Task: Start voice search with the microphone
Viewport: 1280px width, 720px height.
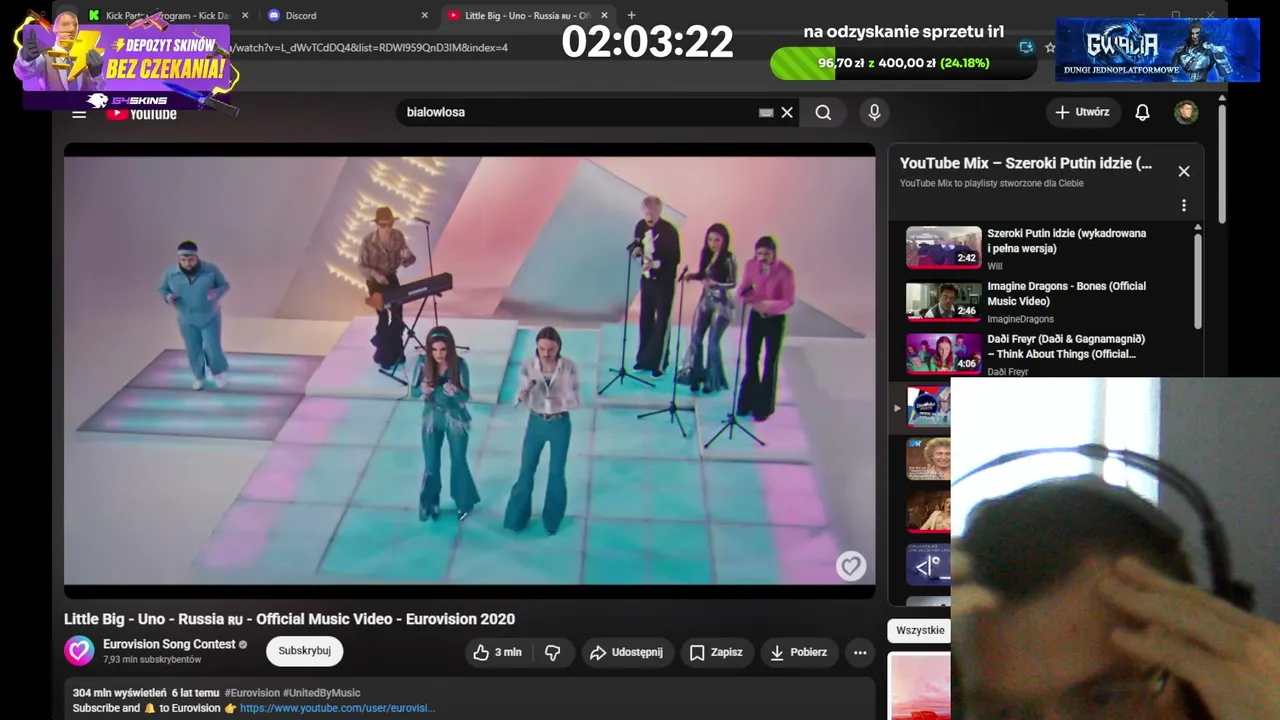Action: click(x=874, y=113)
